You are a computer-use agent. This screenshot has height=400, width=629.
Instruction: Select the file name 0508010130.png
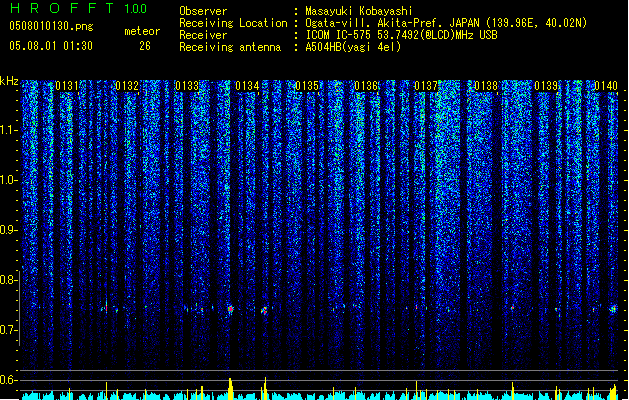[51, 26]
